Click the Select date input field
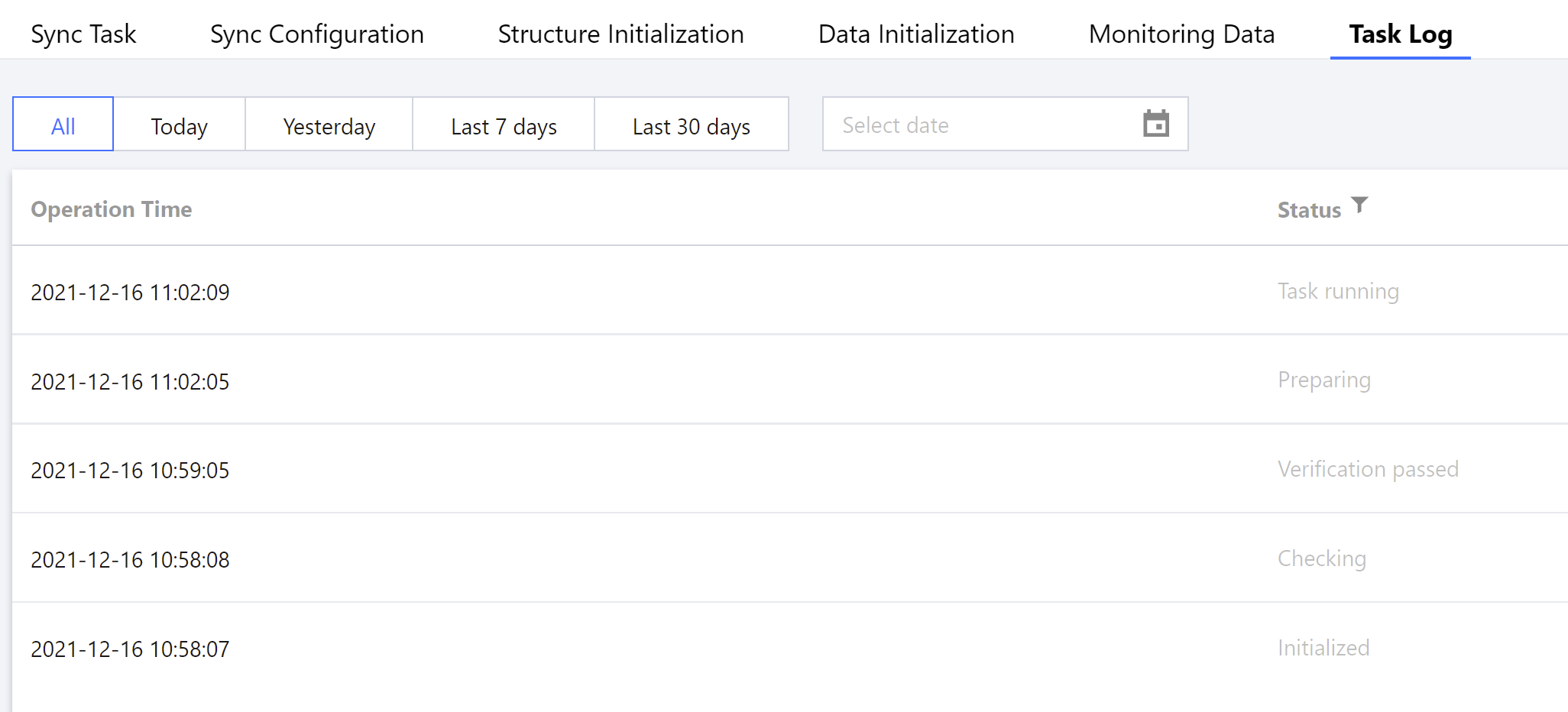1568x712 pixels. [978, 125]
